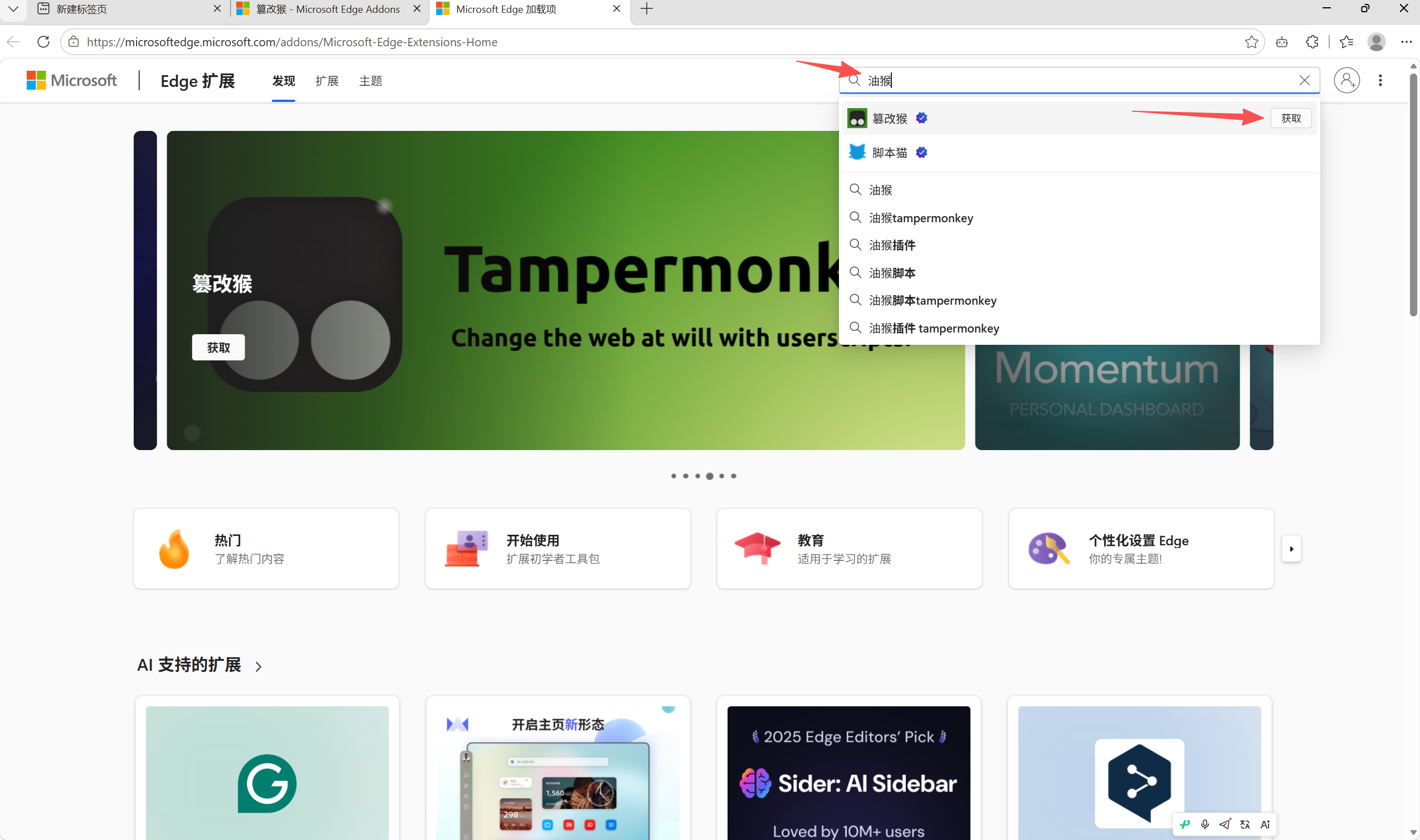Go back to previous page

(x=13, y=42)
